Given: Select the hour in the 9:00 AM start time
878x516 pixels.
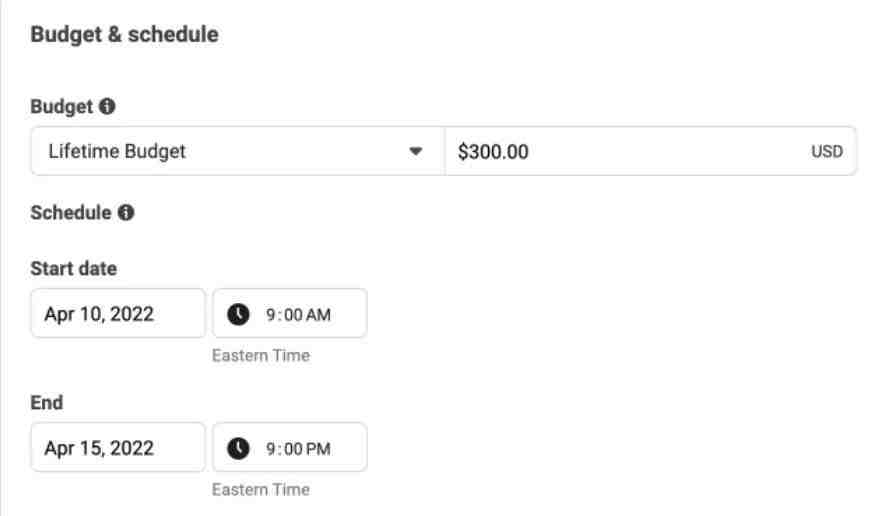Looking at the screenshot, I should [270, 315].
